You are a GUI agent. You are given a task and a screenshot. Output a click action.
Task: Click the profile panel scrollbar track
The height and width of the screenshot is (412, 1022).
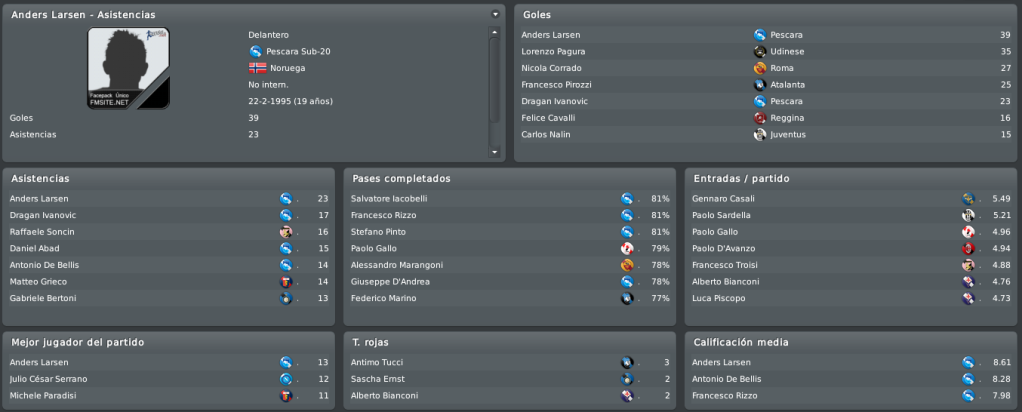(494, 92)
